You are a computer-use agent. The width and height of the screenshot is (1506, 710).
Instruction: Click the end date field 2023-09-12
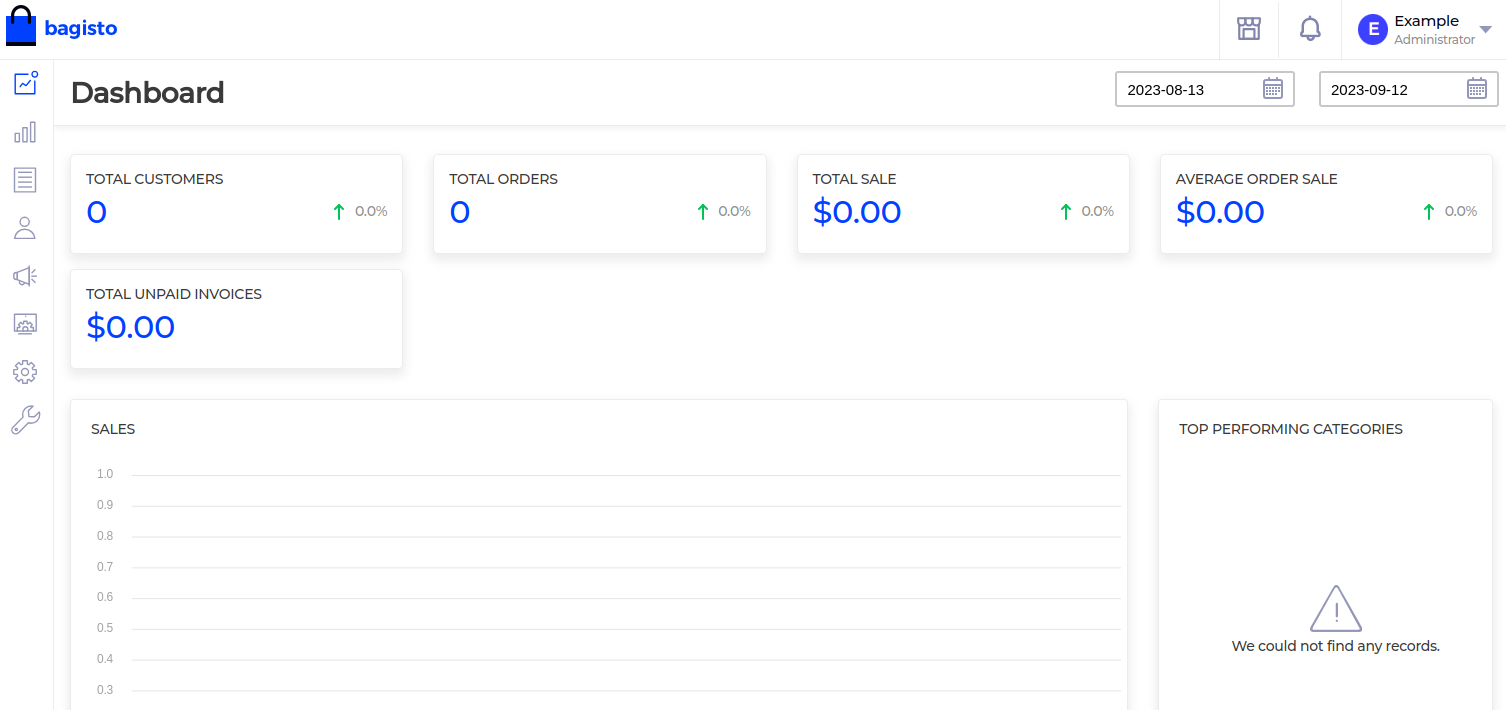(1389, 90)
